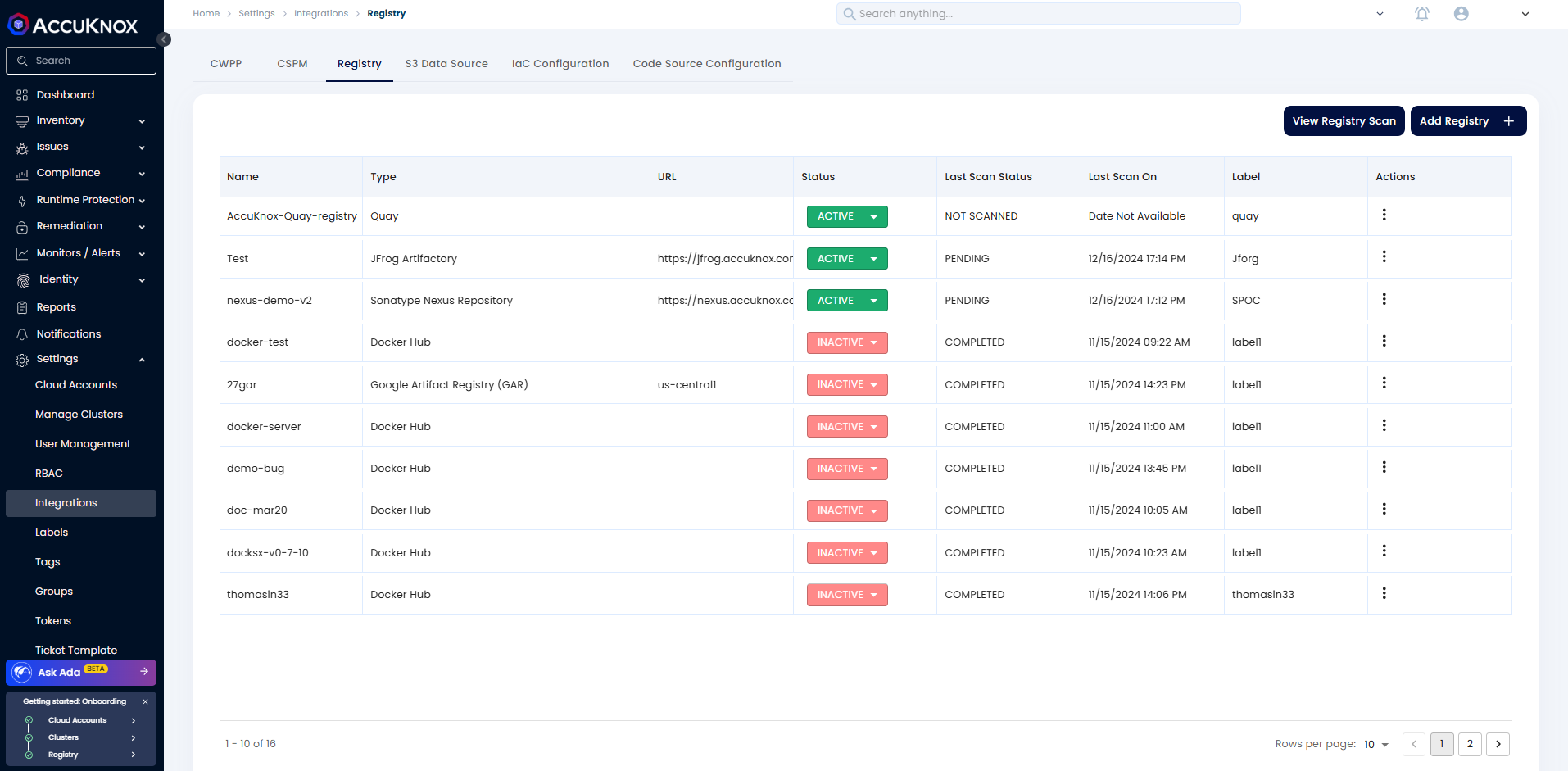Screen dimensions: 1568x771
Task: Open actions menu for AccuKnox-Quay-registry row
Action: (x=1384, y=215)
